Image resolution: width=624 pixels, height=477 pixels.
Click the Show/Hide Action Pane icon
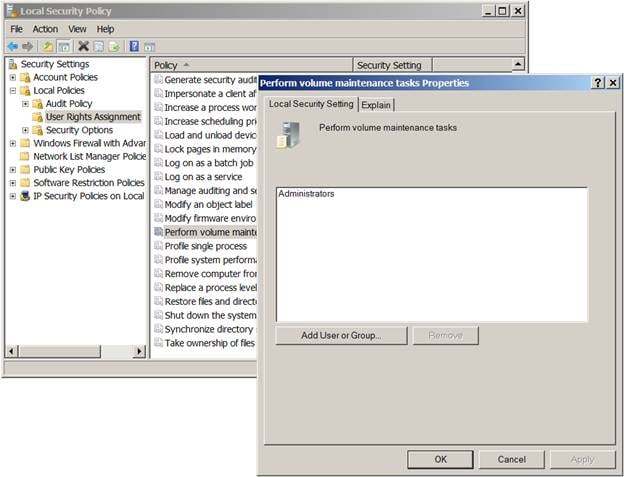point(149,47)
